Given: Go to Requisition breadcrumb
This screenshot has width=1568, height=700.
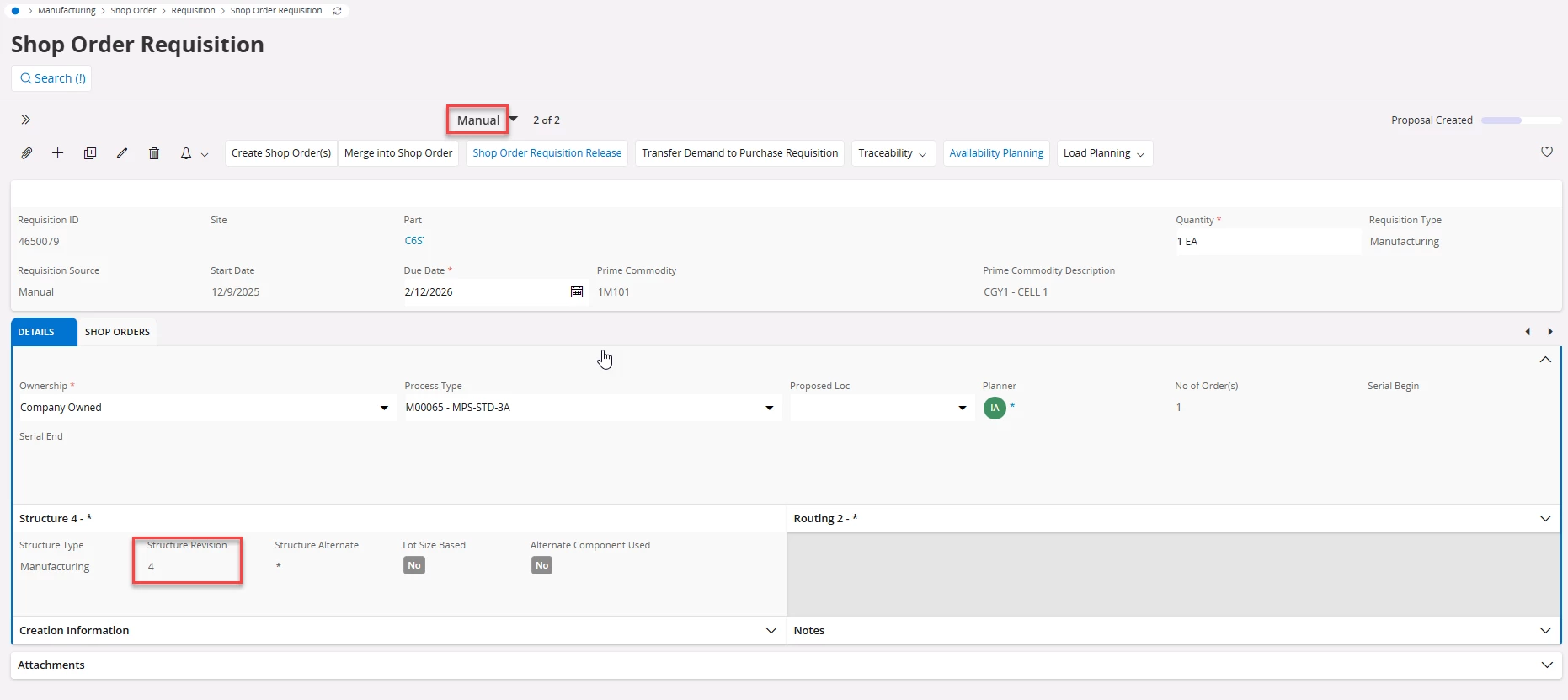Looking at the screenshot, I should click(193, 11).
